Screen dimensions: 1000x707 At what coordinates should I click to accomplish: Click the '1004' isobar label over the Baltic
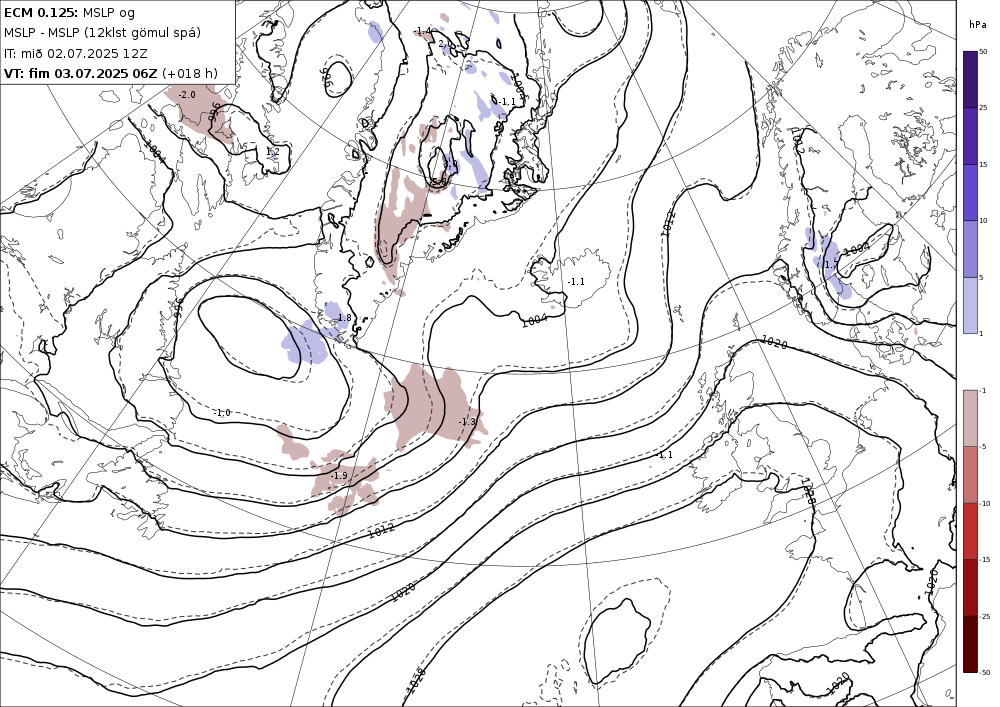(x=856, y=249)
